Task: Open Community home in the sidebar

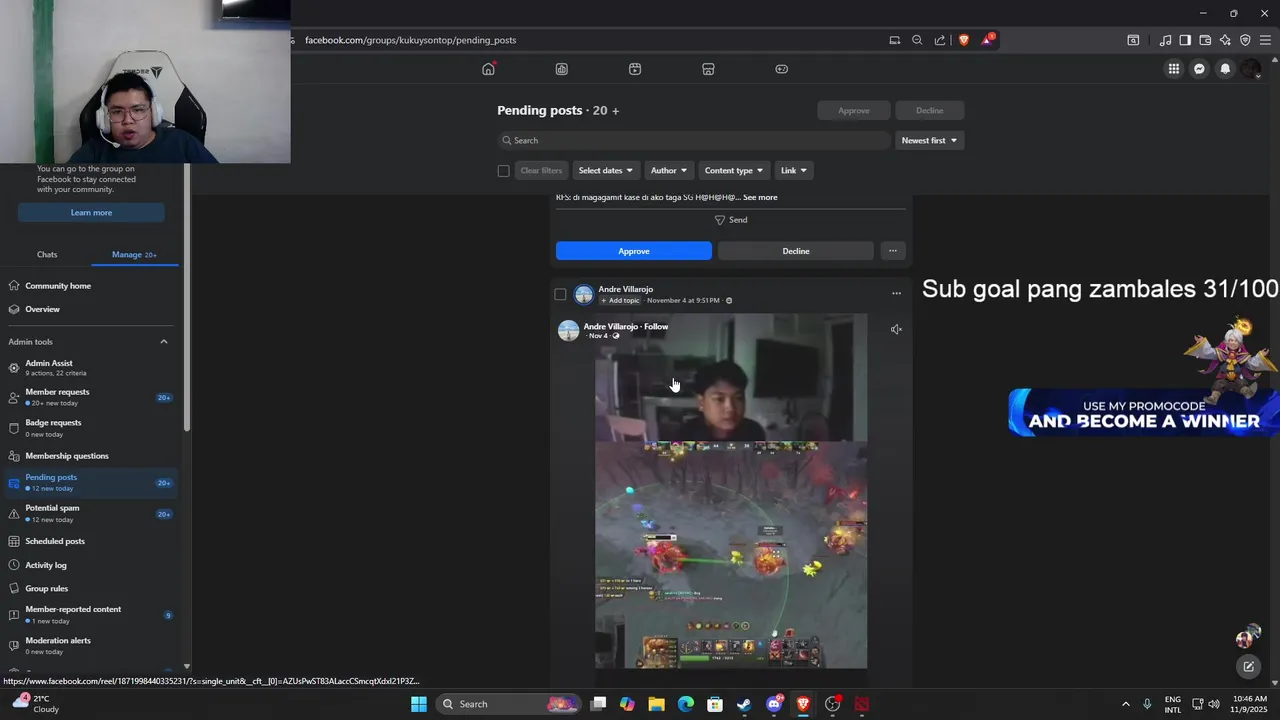Action: pyautogui.click(x=91, y=286)
